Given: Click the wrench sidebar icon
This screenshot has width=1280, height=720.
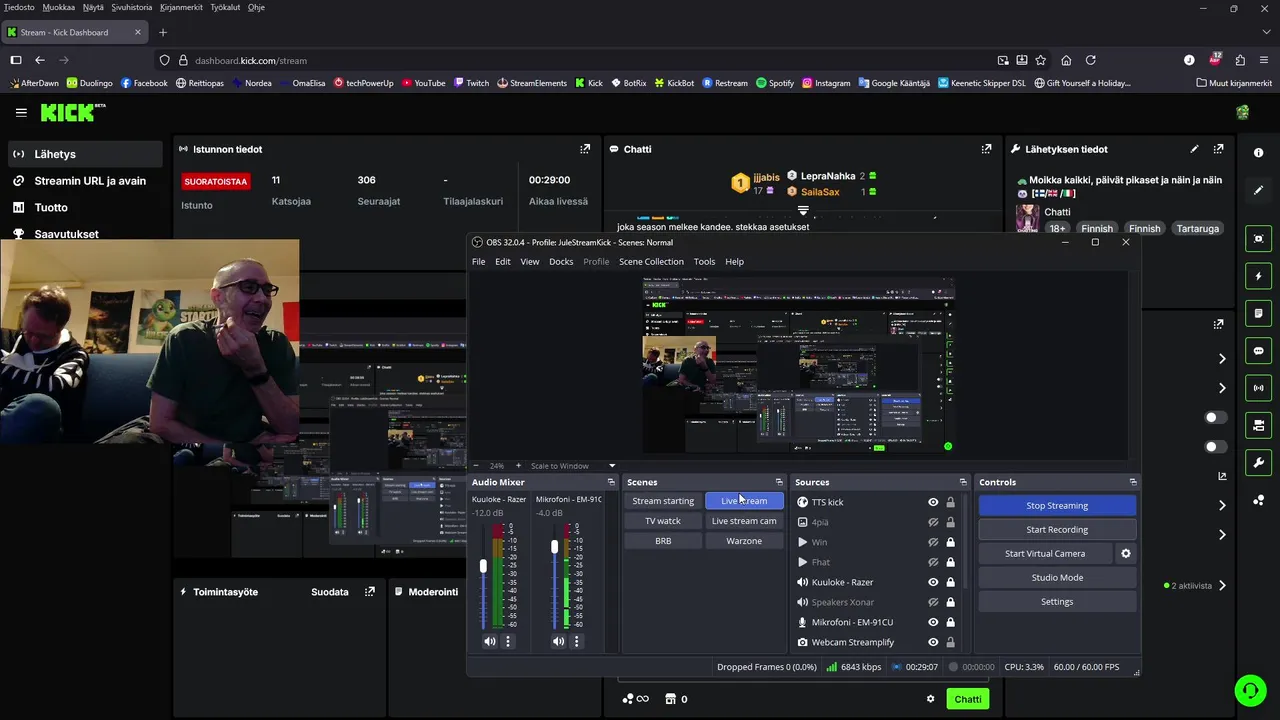Looking at the screenshot, I should (x=1258, y=463).
